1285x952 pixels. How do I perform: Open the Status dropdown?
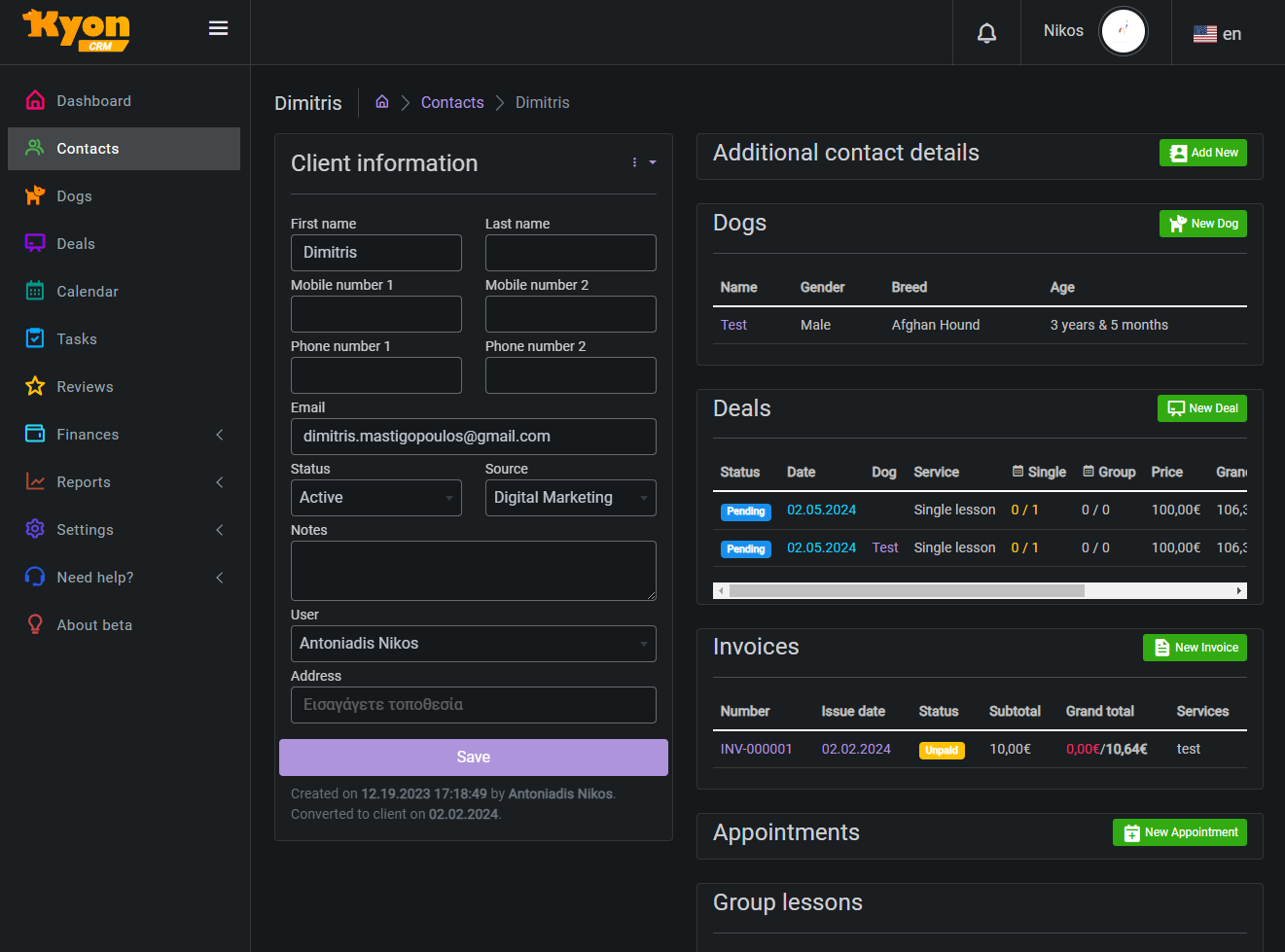(x=375, y=498)
